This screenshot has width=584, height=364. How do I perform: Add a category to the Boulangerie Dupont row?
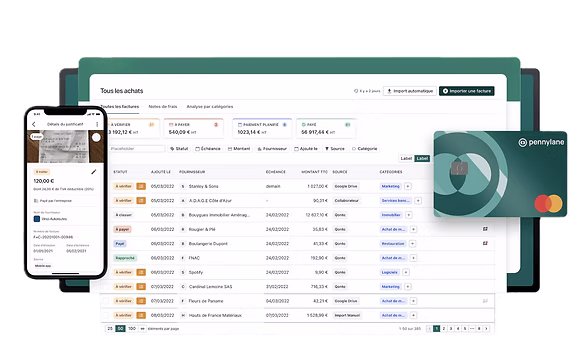pyautogui.click(x=412, y=244)
